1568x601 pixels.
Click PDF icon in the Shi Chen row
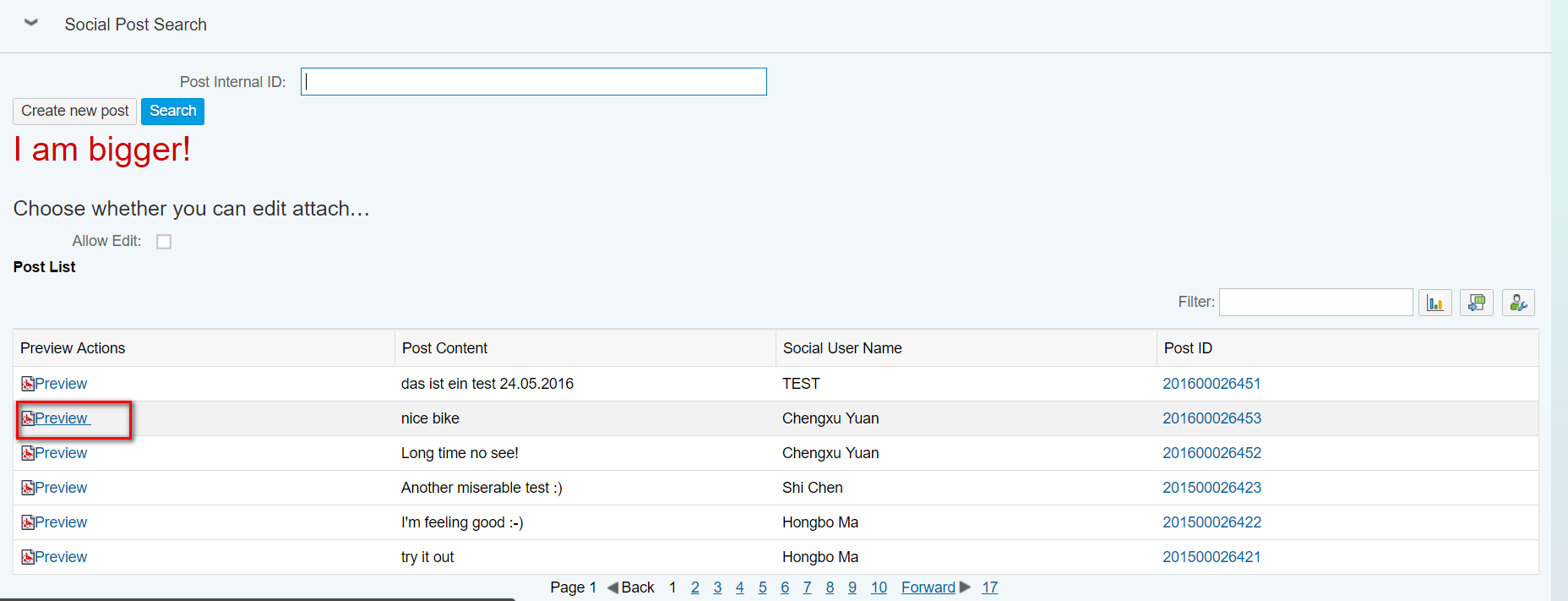tap(28, 488)
